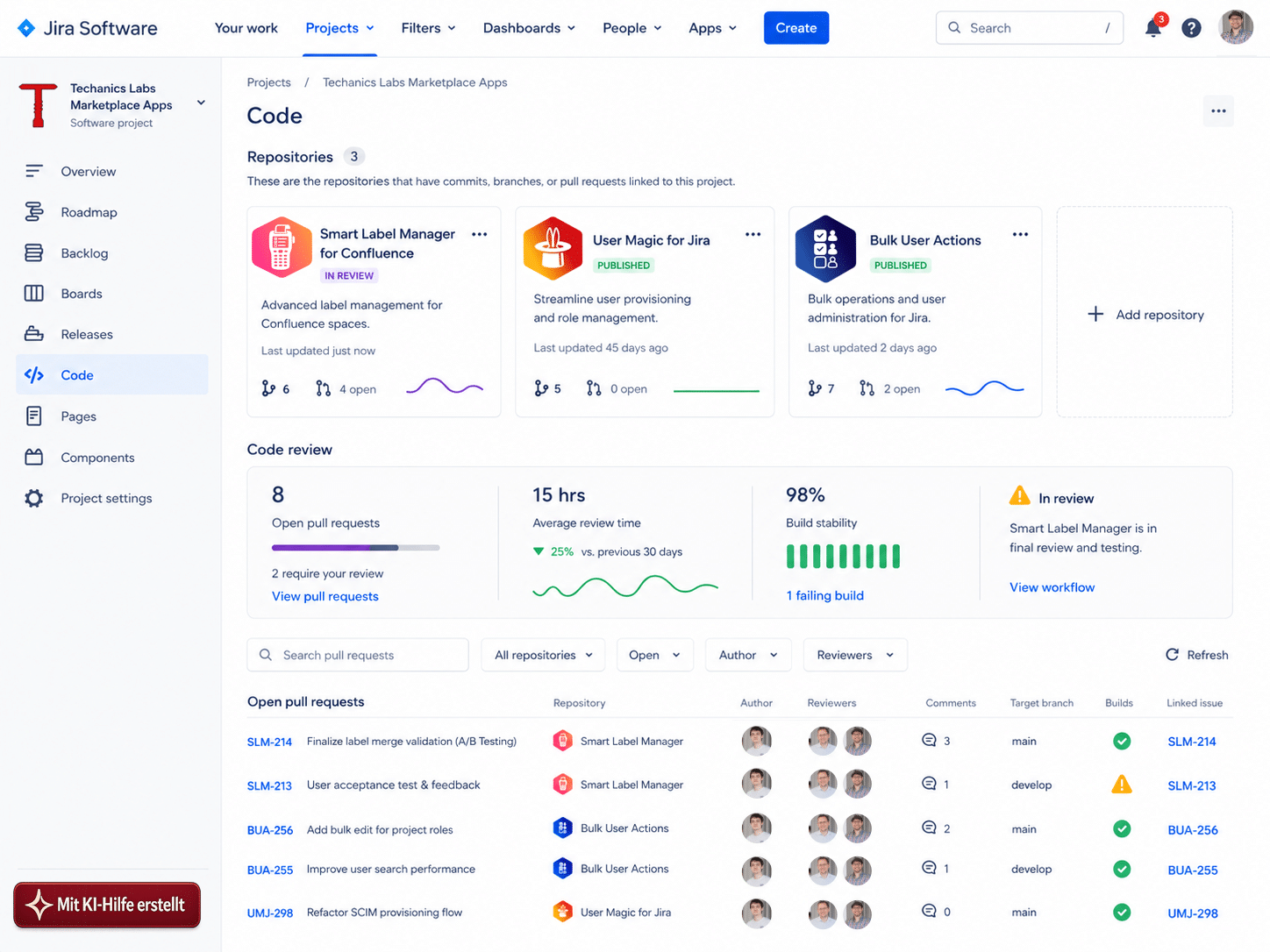Click the Repositories count badge 3
The height and width of the screenshot is (952, 1270).
point(354,156)
